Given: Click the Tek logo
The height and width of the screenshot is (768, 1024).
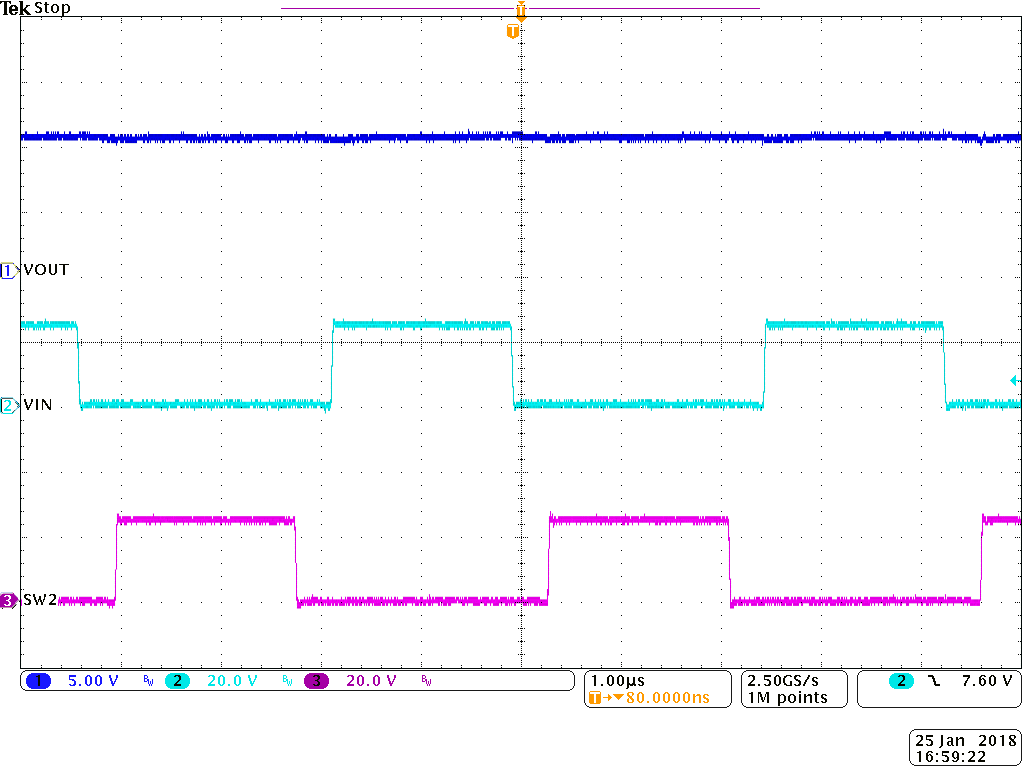Looking at the screenshot, I should point(16,8).
